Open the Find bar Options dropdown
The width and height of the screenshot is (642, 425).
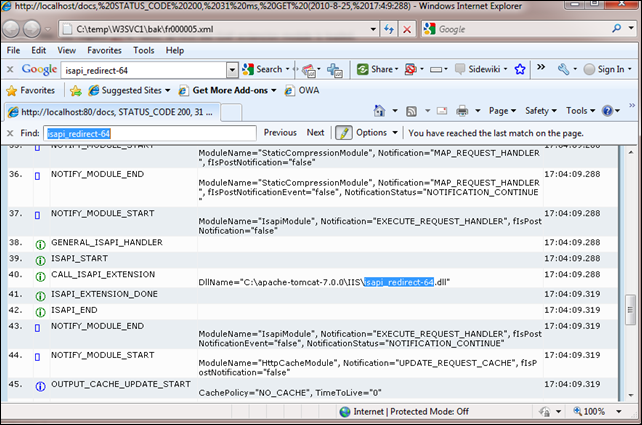(x=377, y=133)
